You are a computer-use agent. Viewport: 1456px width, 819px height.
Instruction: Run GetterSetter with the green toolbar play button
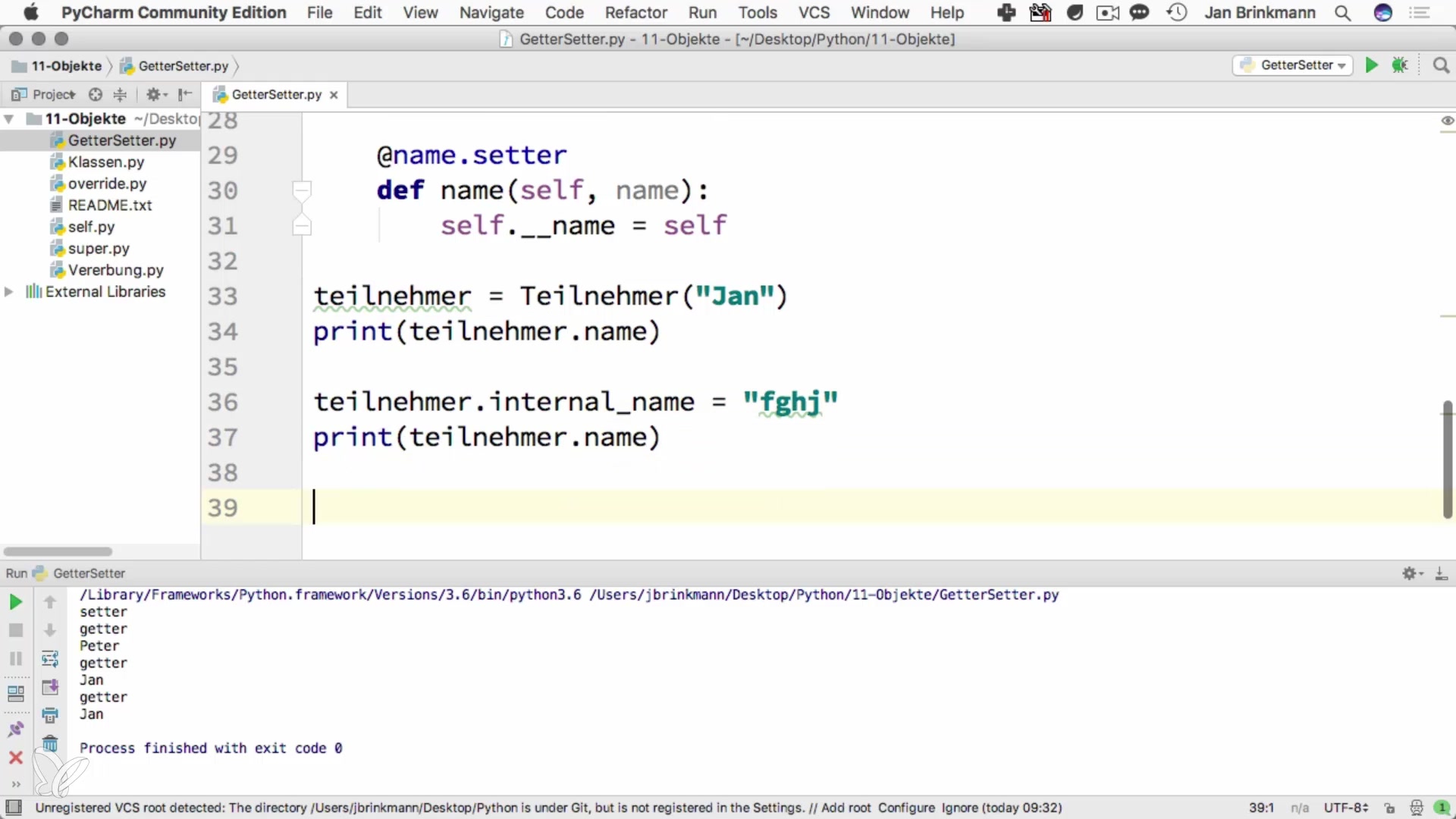pos(1371,65)
